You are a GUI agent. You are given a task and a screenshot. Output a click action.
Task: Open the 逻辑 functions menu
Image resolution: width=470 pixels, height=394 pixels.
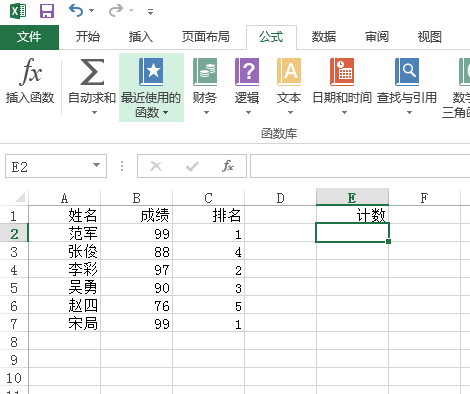point(247,87)
